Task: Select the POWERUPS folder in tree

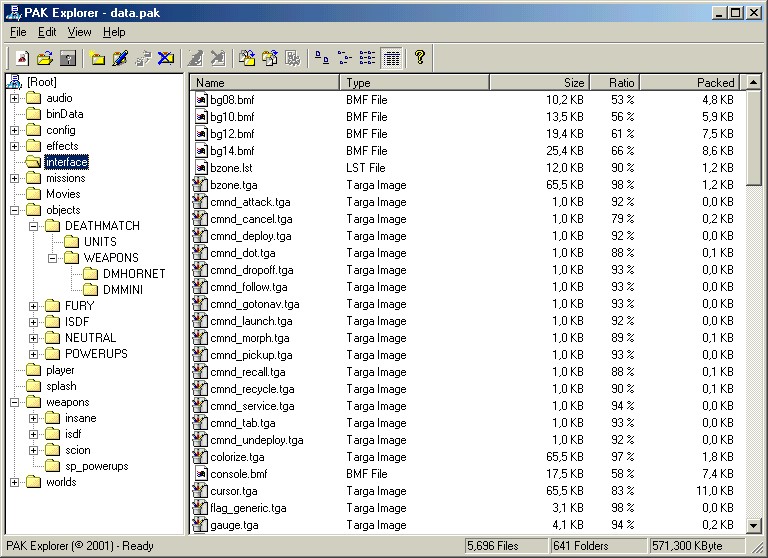Action: [x=96, y=353]
